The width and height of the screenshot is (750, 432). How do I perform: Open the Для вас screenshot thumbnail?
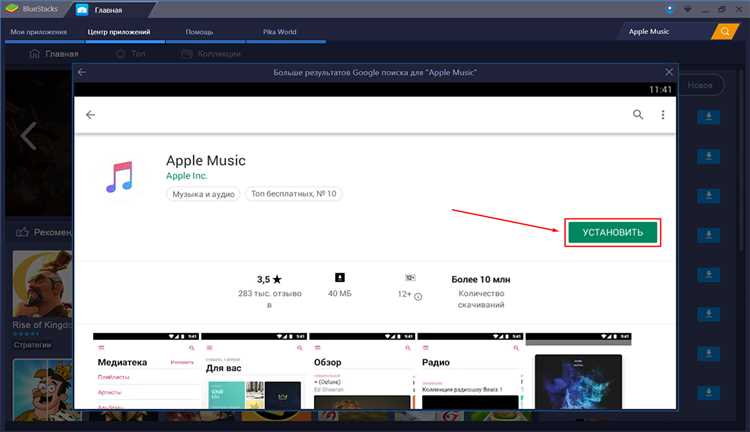tap(254, 371)
